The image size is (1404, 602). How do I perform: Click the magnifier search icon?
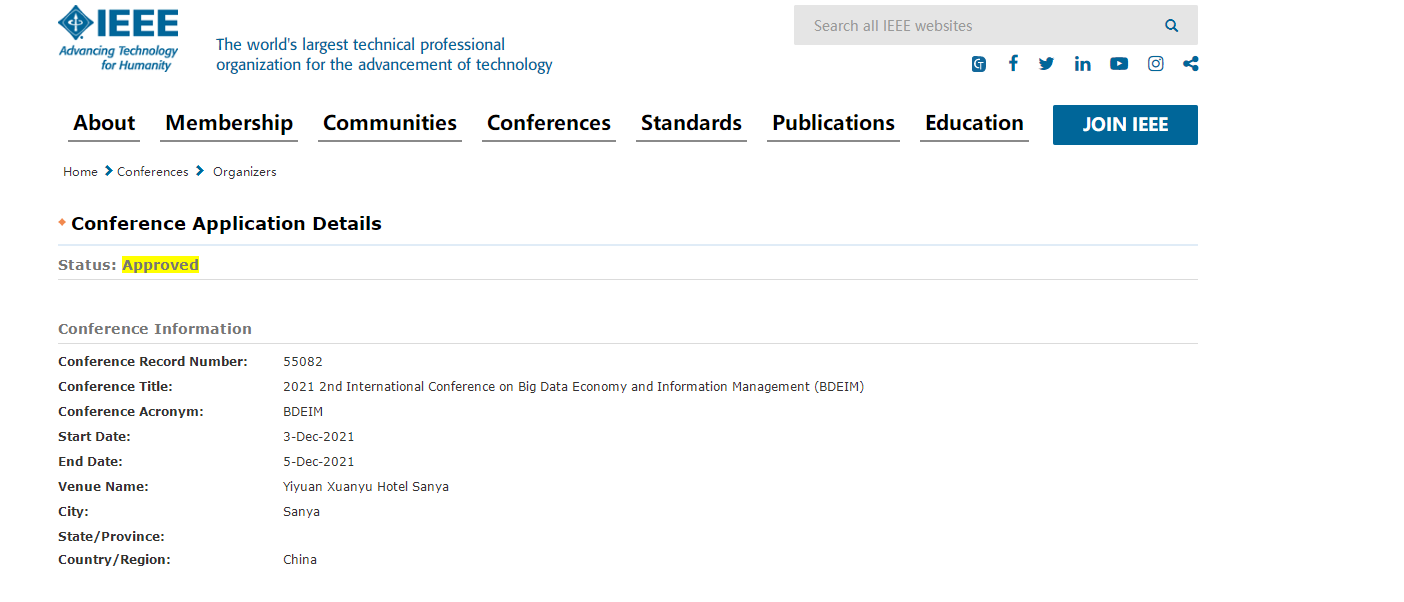coord(1171,26)
